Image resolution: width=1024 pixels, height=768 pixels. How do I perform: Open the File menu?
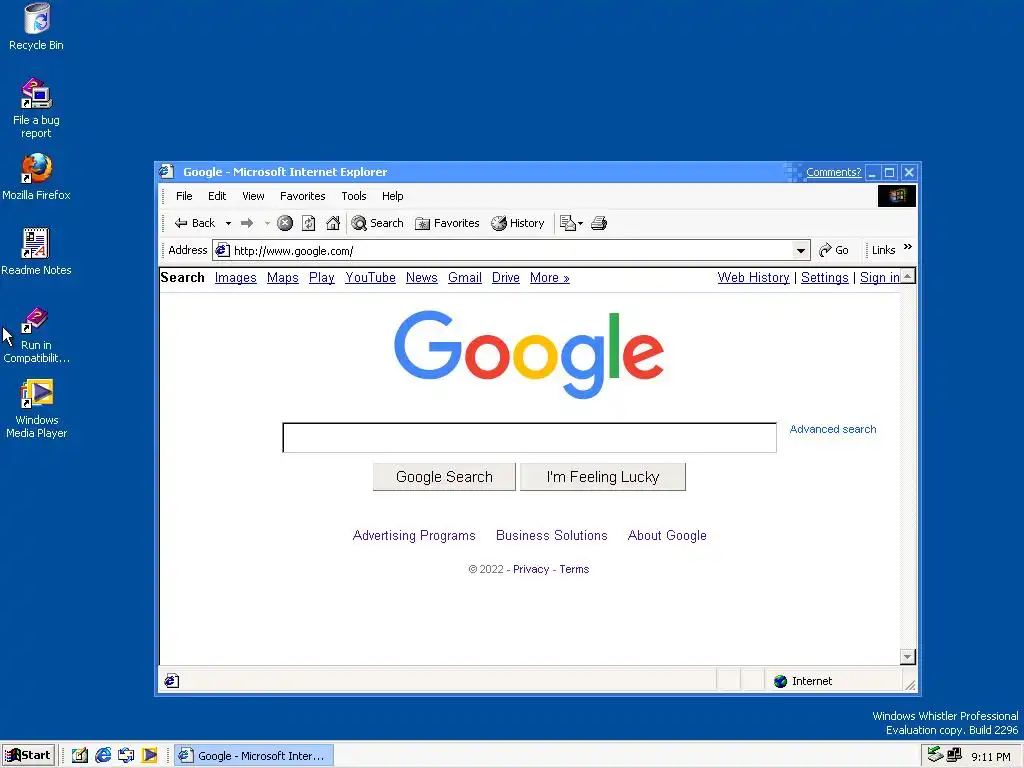pyautogui.click(x=184, y=196)
